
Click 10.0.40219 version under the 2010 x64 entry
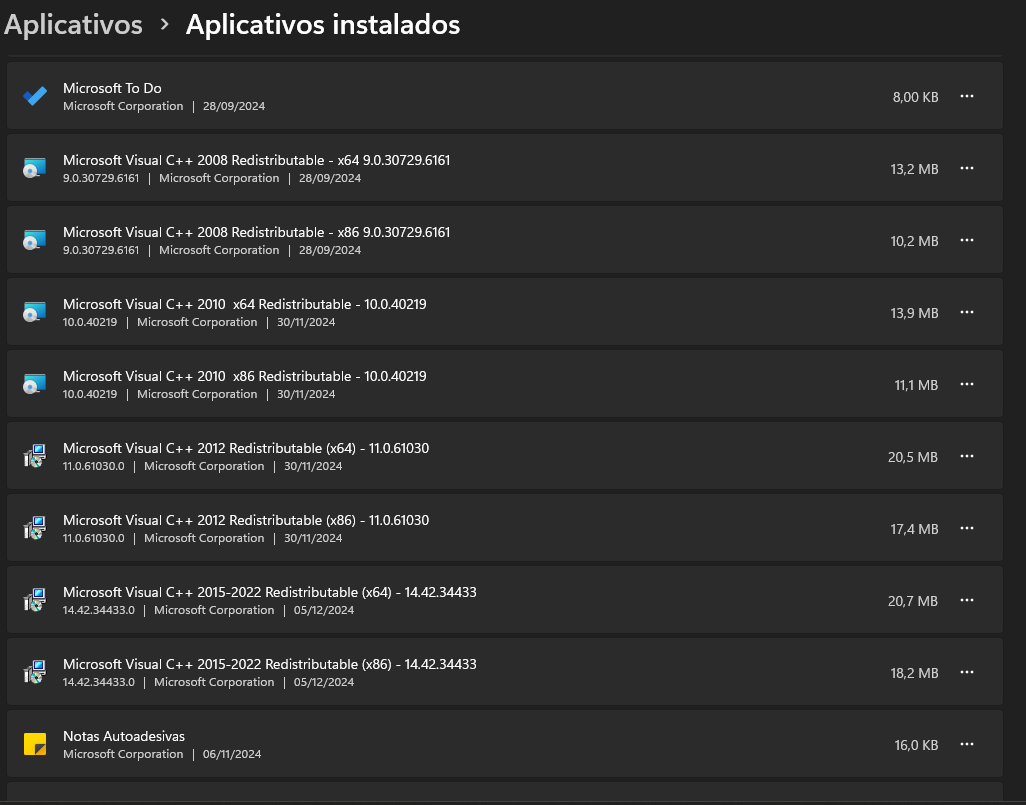tap(90, 322)
